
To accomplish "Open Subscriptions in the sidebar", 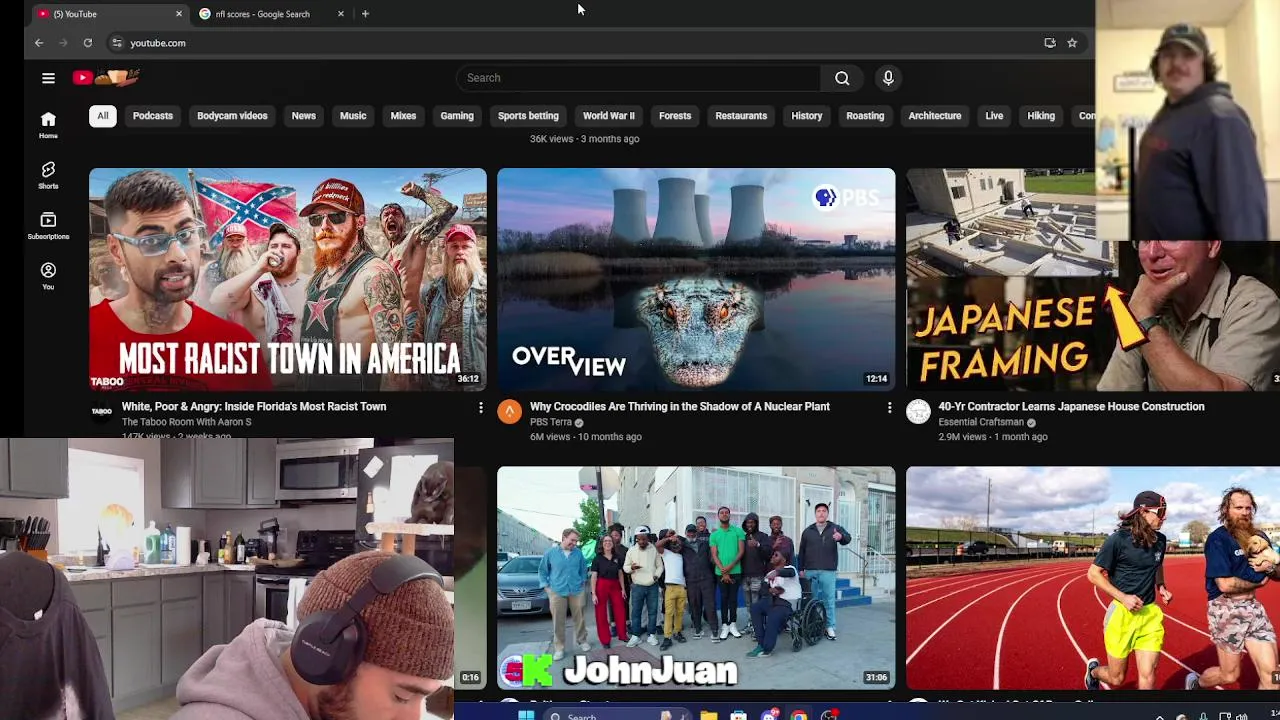I will (x=48, y=226).
